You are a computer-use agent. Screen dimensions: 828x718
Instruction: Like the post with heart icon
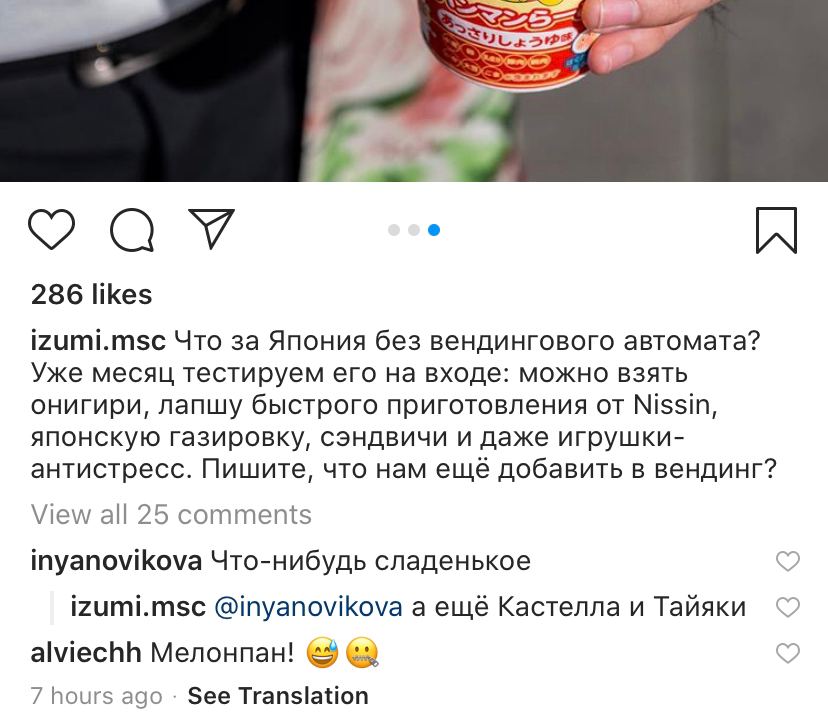(51, 229)
